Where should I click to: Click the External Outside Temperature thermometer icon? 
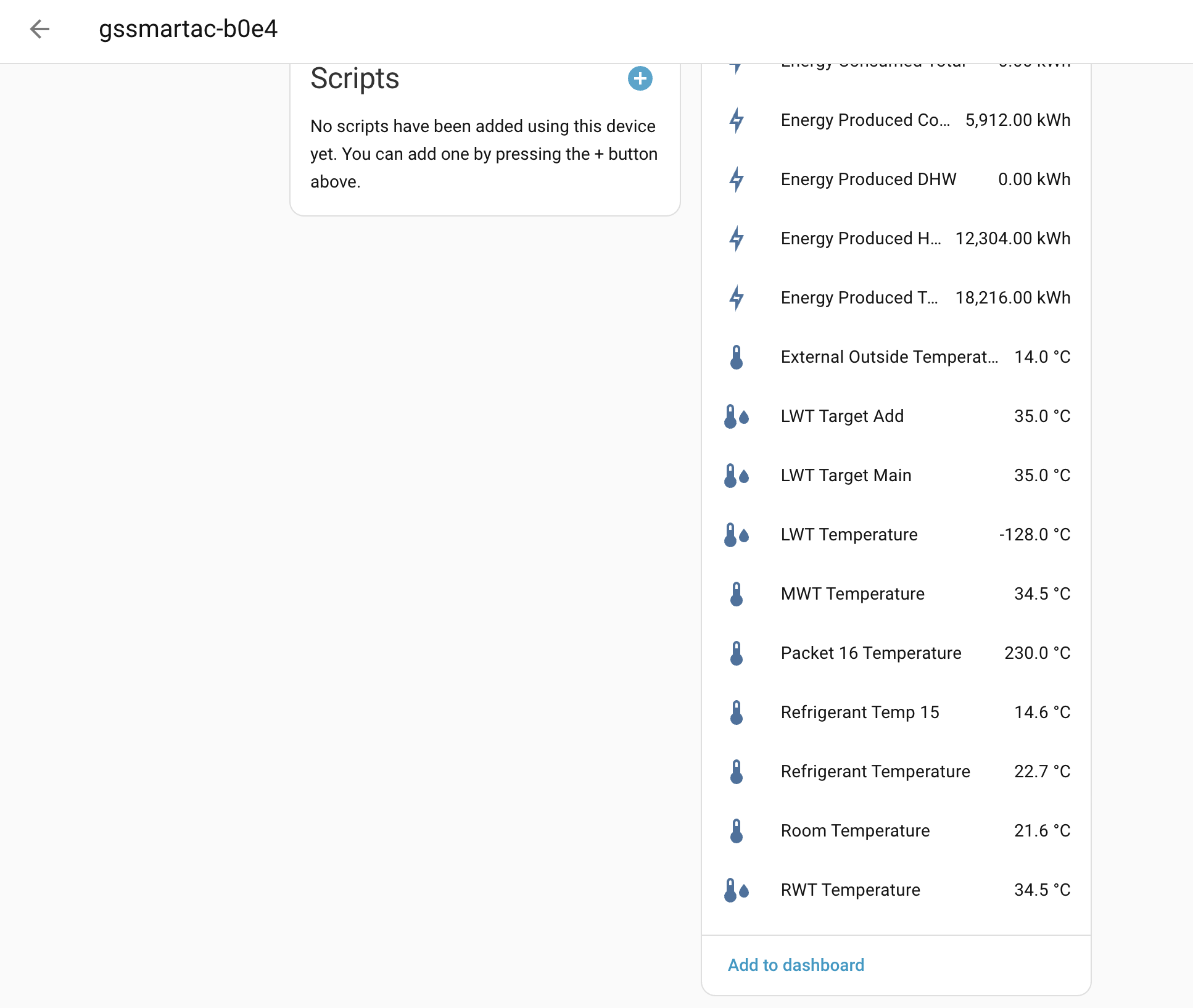click(x=736, y=357)
